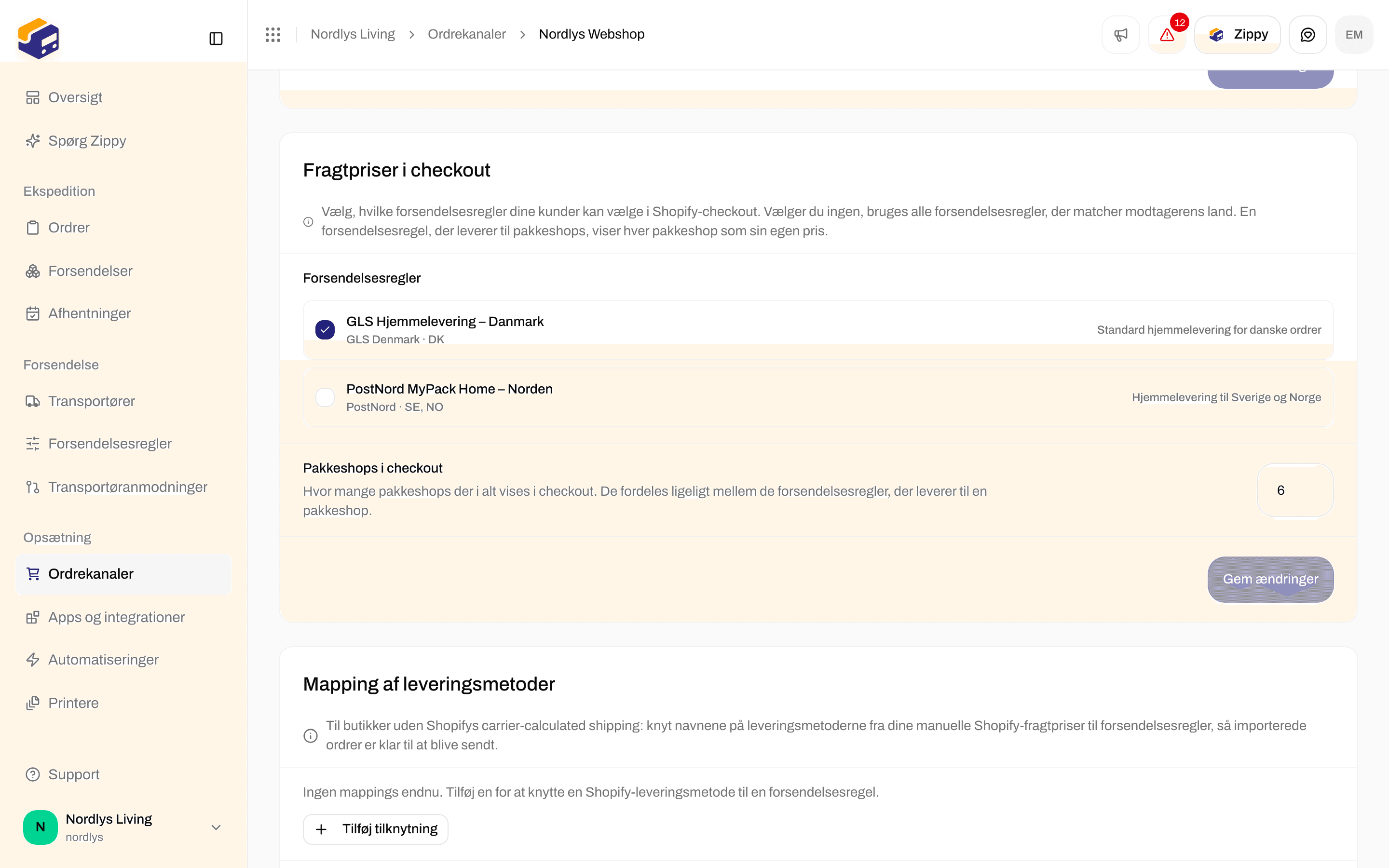Viewport: 1389px width, 868px height.
Task: Click Hjemmelevering til Sverige og Norge text
Action: point(1226,397)
